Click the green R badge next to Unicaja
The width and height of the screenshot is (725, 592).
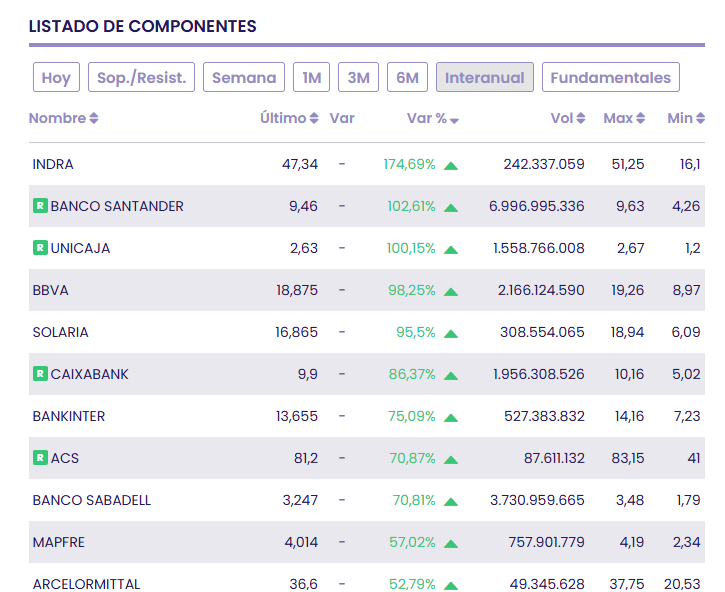point(40,248)
